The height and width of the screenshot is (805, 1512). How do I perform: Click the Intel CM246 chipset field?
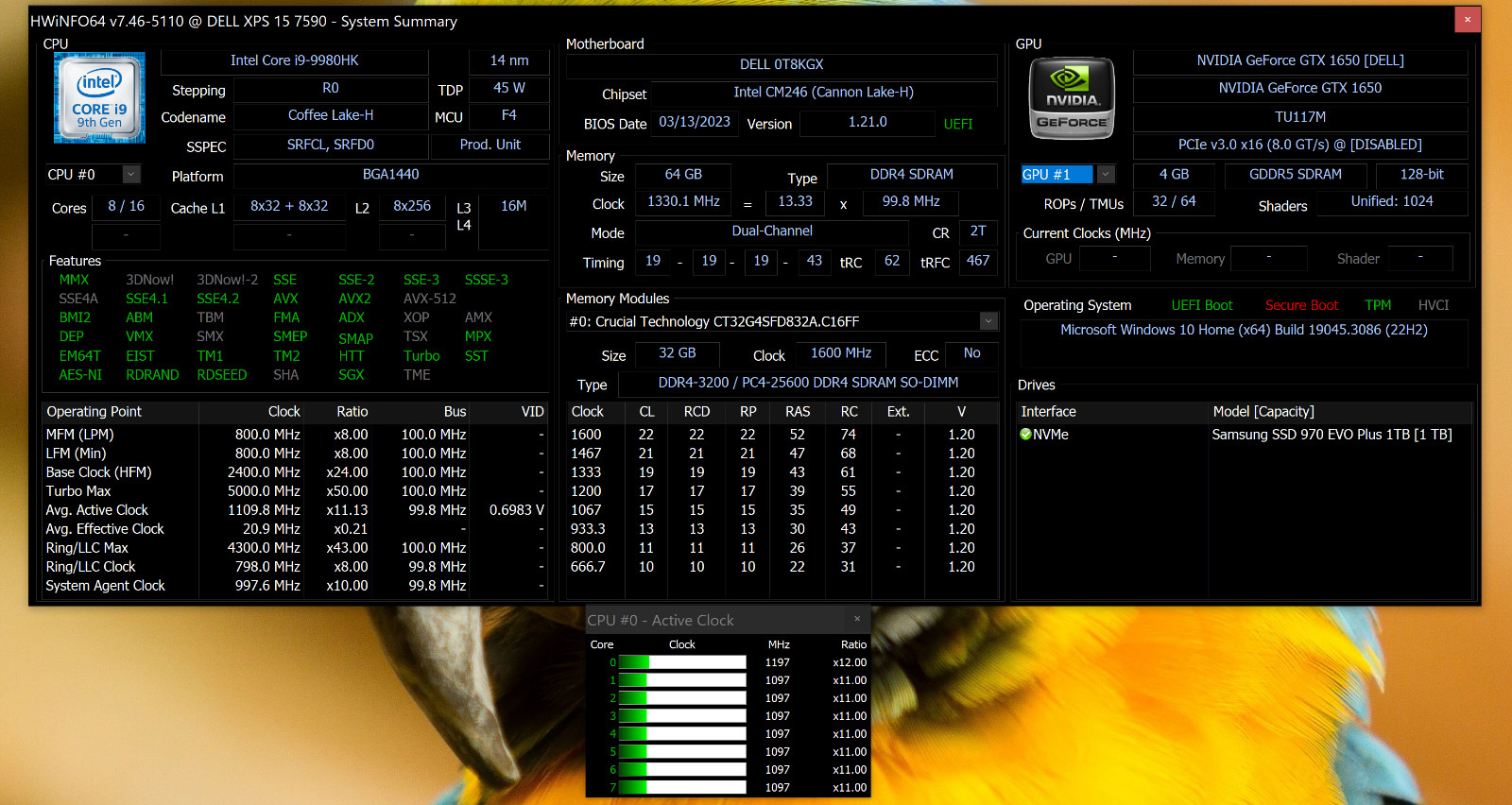click(823, 93)
